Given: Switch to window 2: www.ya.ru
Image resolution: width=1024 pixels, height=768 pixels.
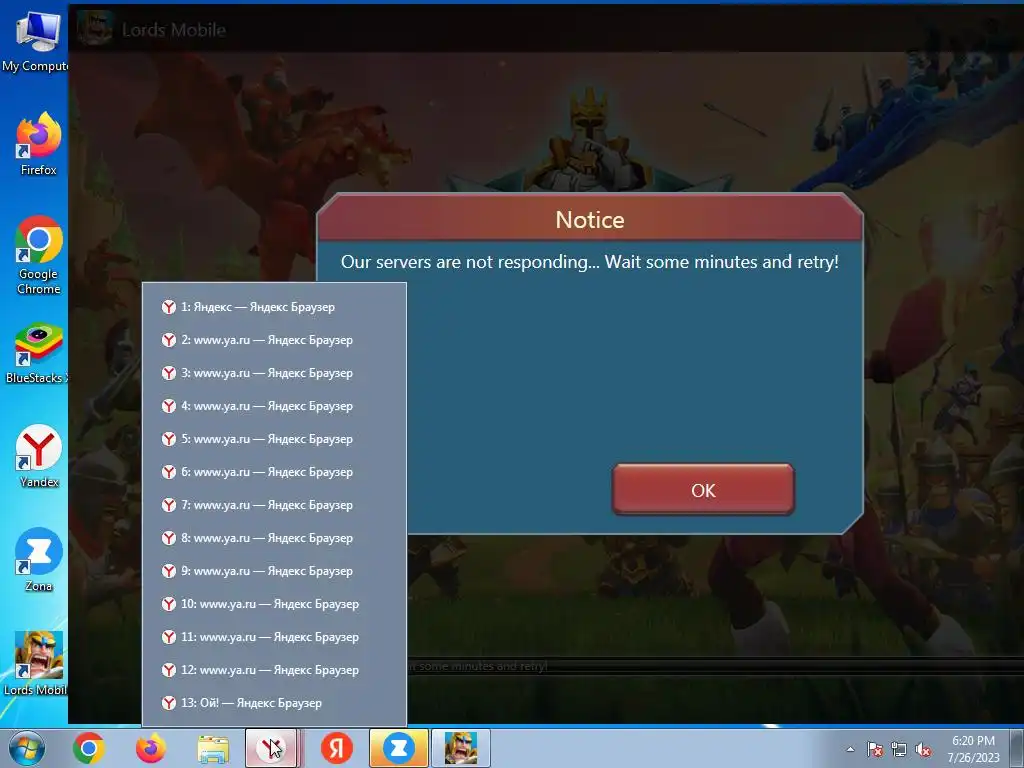Looking at the screenshot, I should [x=274, y=340].
